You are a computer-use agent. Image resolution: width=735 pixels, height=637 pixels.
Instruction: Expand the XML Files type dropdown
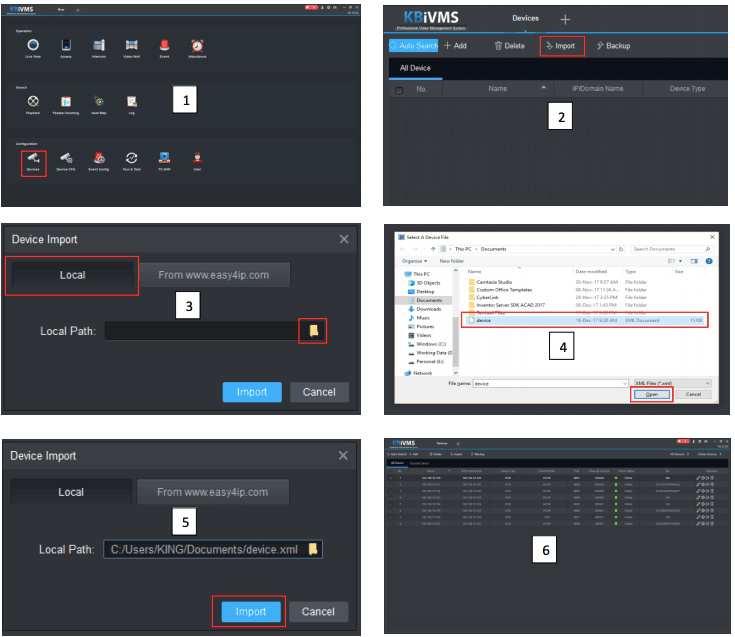[670, 383]
